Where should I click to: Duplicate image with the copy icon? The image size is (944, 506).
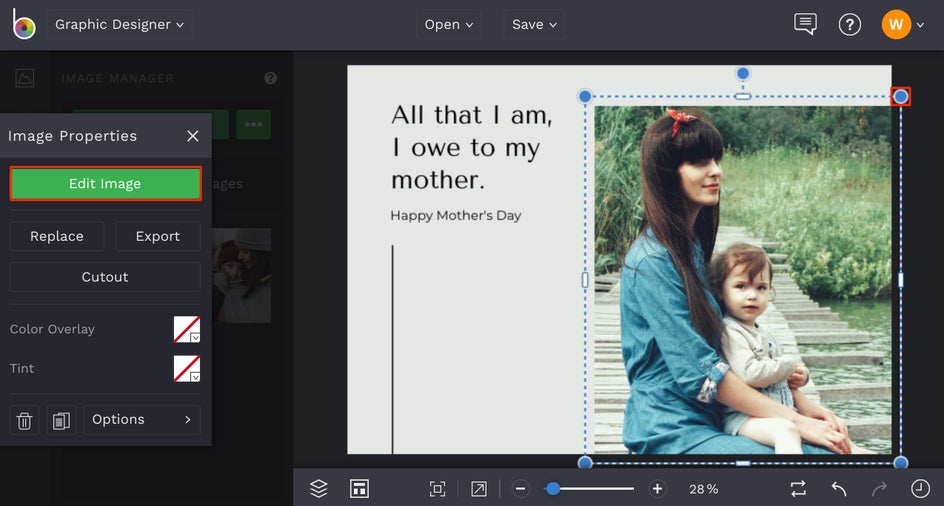(x=61, y=420)
